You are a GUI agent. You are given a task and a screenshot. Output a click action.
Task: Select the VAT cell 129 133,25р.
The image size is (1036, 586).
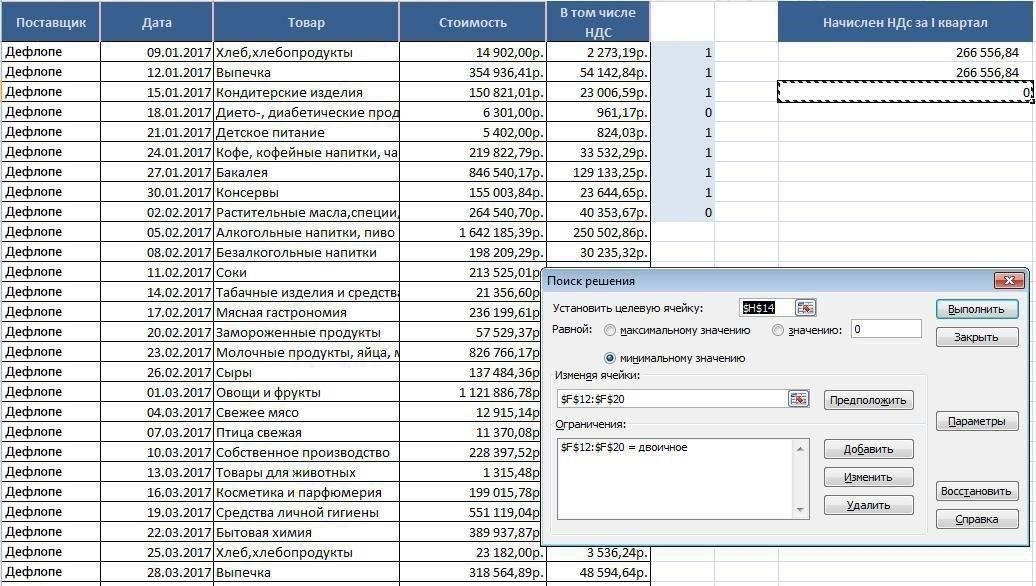tap(599, 172)
